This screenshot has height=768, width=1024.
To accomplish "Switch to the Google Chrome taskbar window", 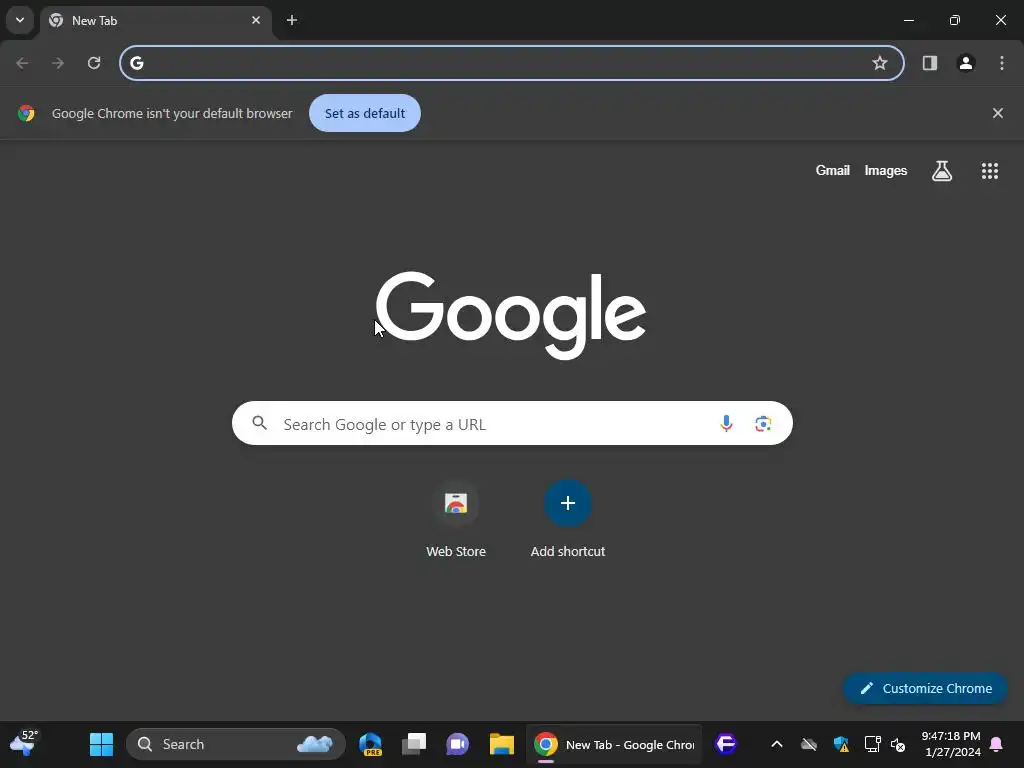I will [x=614, y=744].
